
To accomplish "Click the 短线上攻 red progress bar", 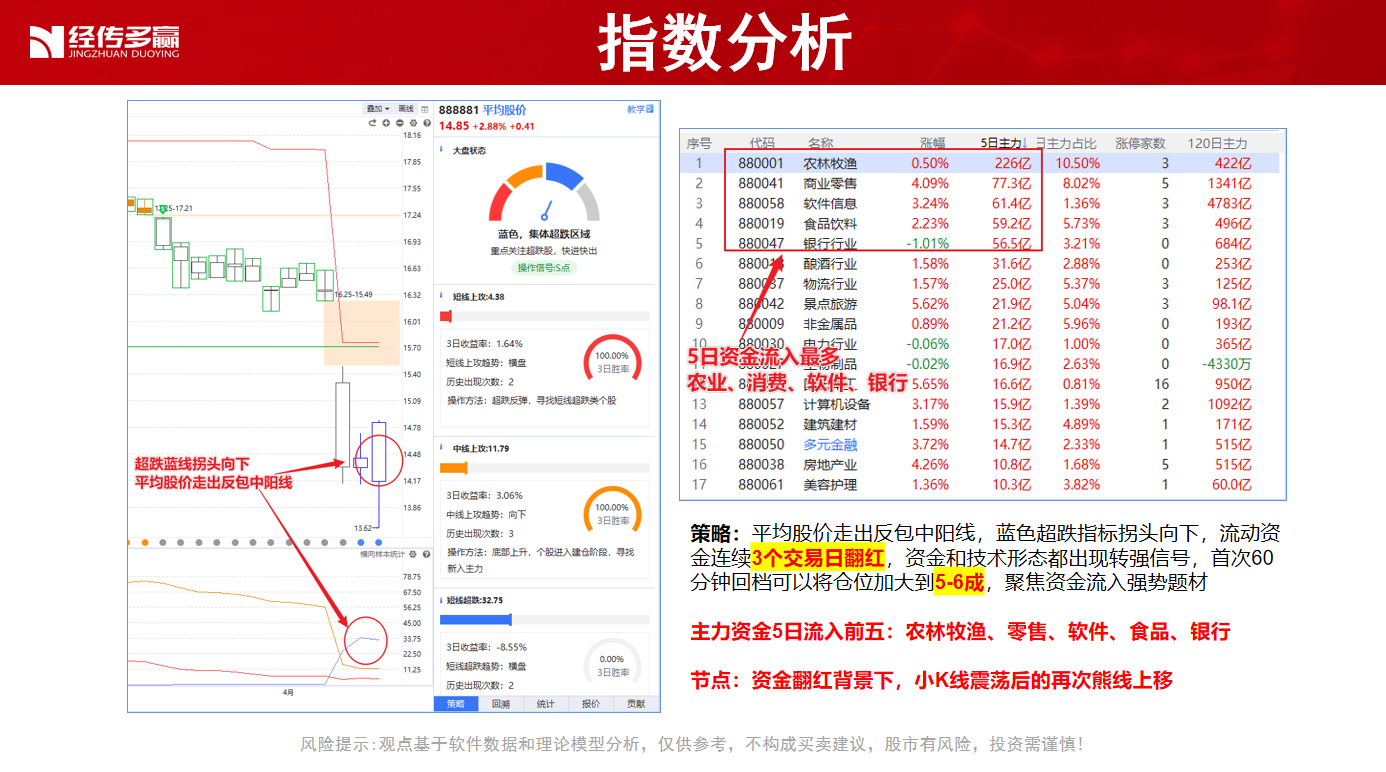I will point(446,316).
